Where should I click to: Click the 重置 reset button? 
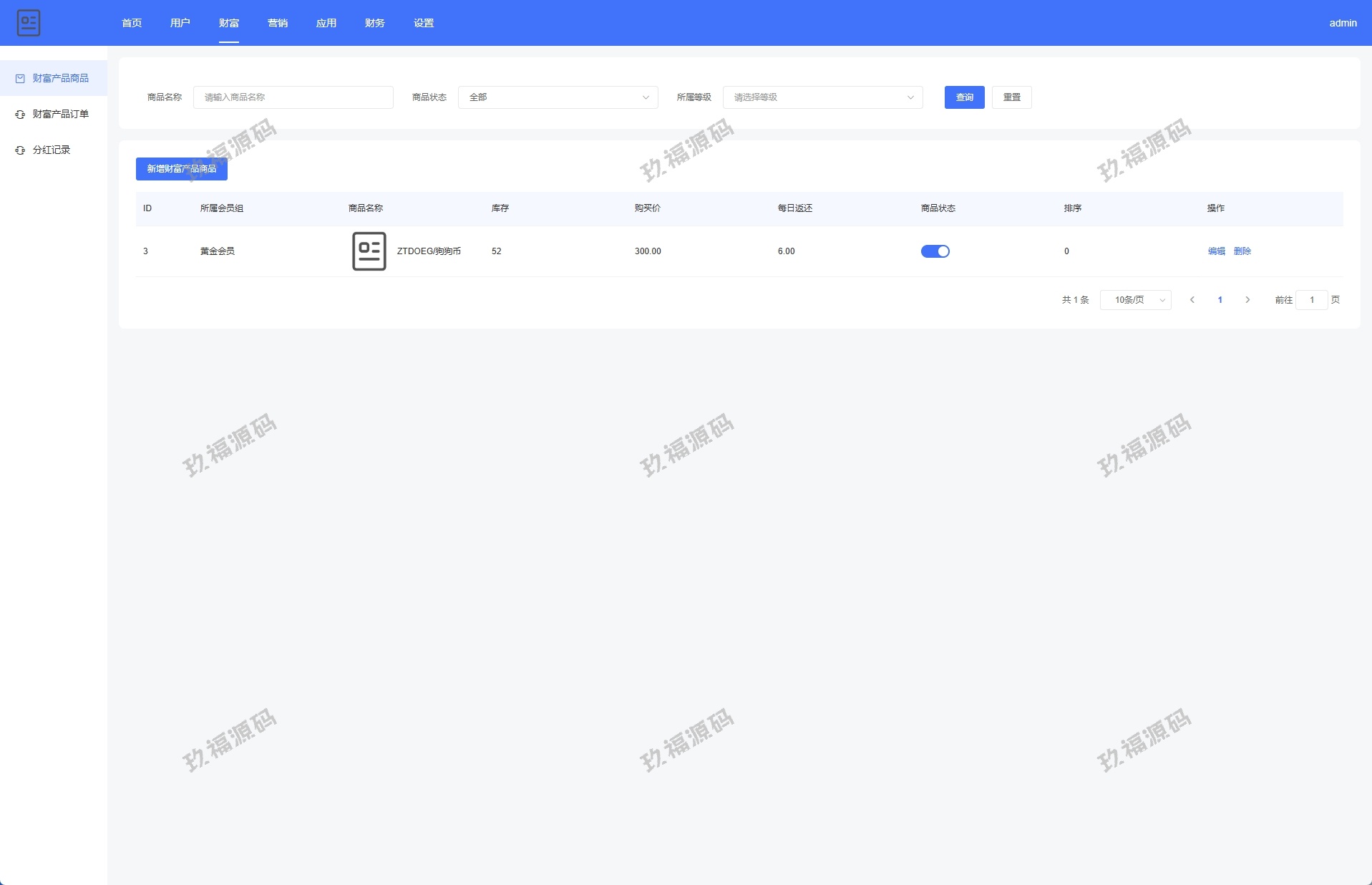tap(1011, 97)
